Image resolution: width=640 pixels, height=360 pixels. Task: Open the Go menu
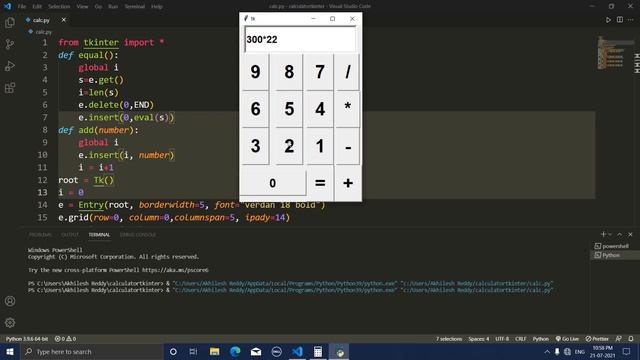pyautogui.click(x=98, y=7)
